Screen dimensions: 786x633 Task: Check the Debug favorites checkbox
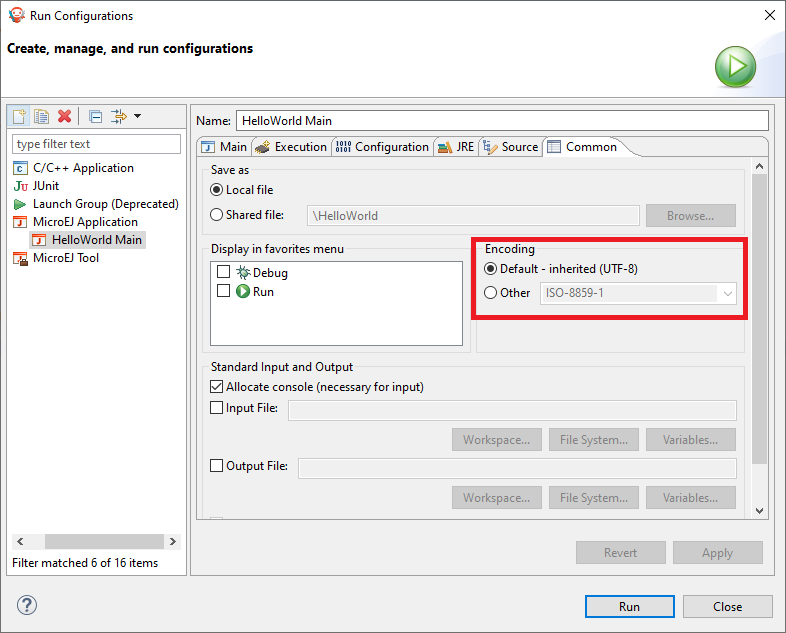(224, 272)
